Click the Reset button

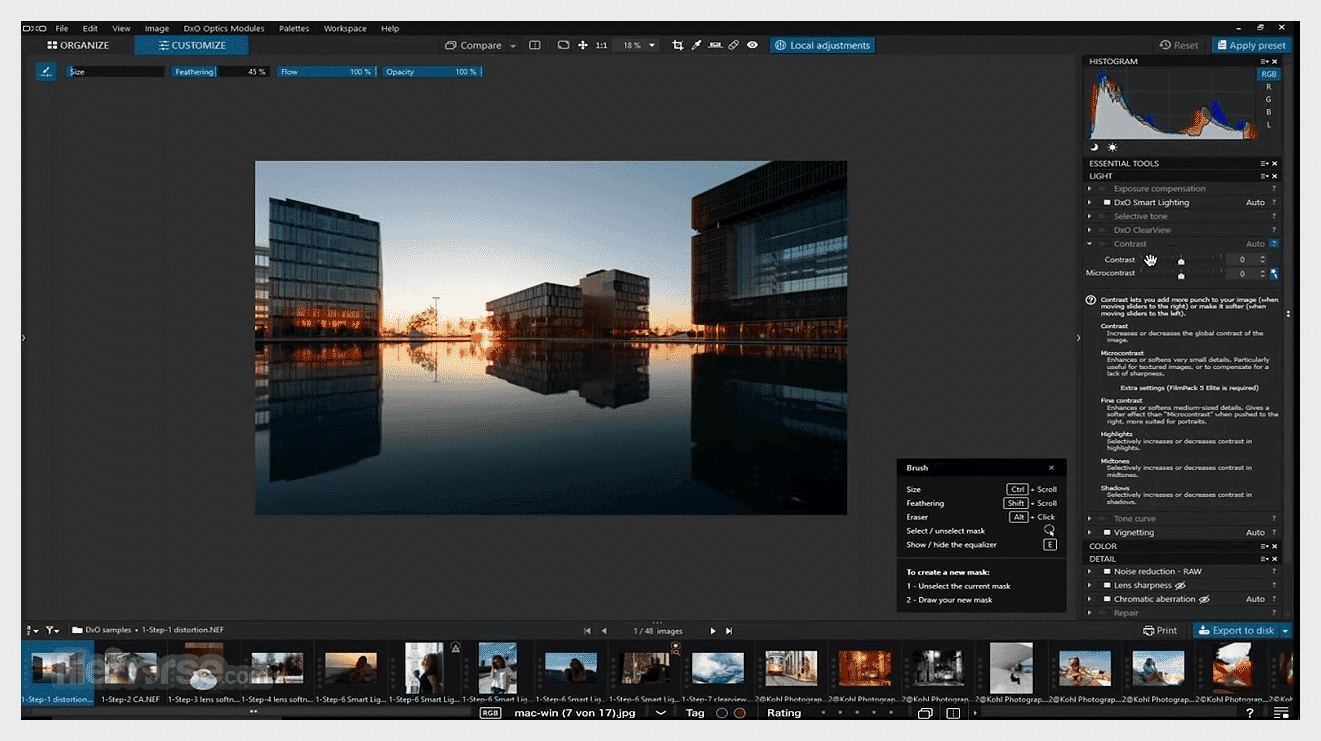coord(1179,45)
